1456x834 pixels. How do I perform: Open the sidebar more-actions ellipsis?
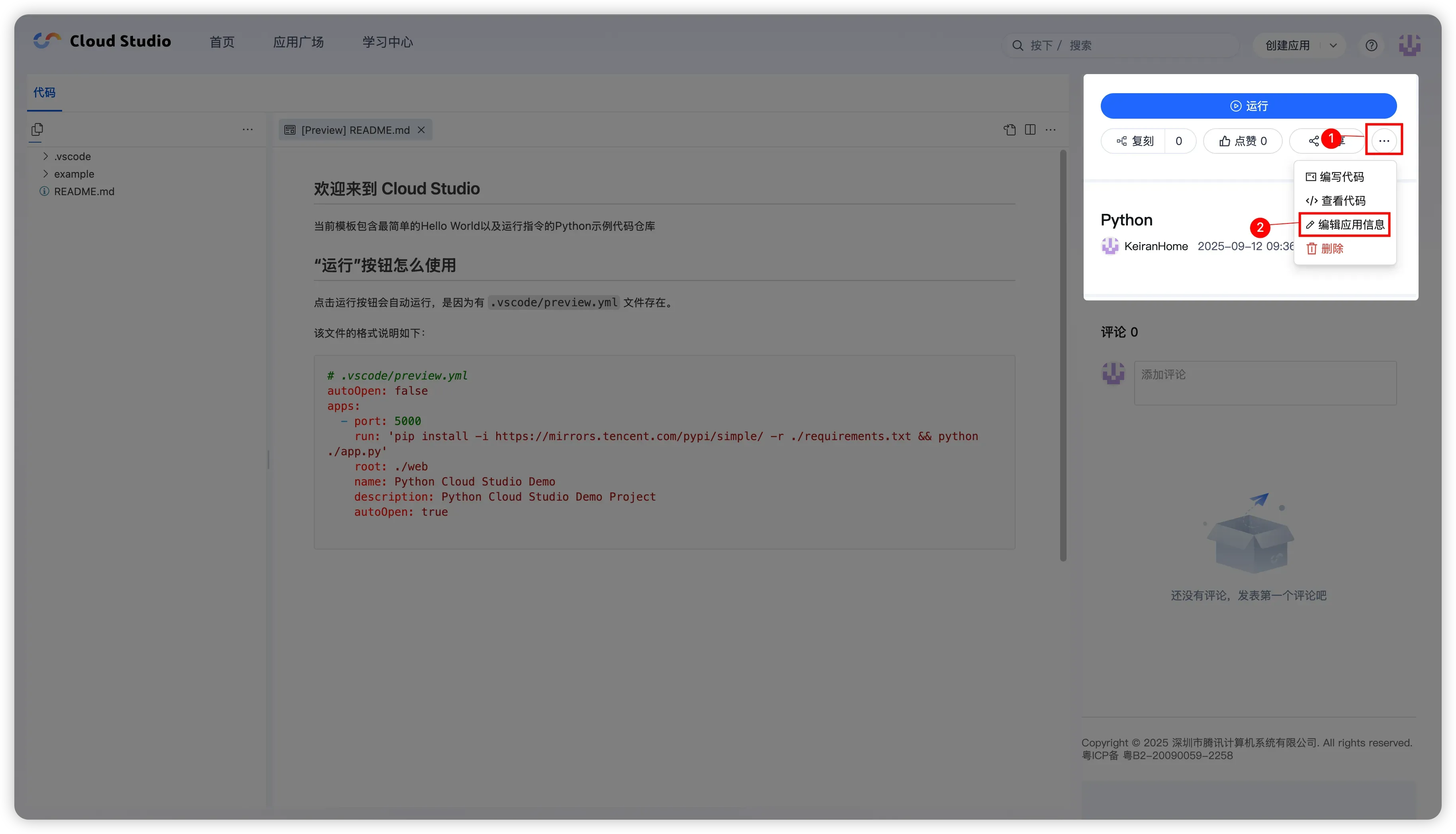tap(247, 129)
